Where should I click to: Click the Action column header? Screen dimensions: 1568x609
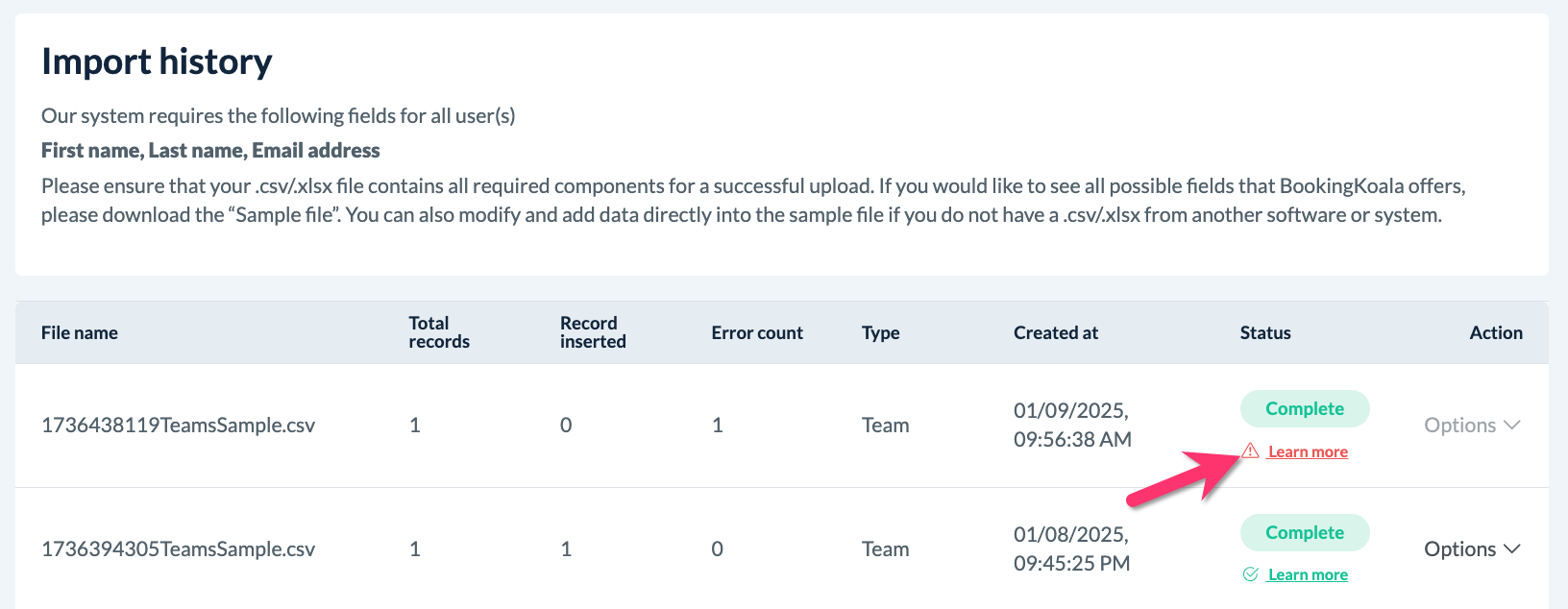tap(1495, 332)
